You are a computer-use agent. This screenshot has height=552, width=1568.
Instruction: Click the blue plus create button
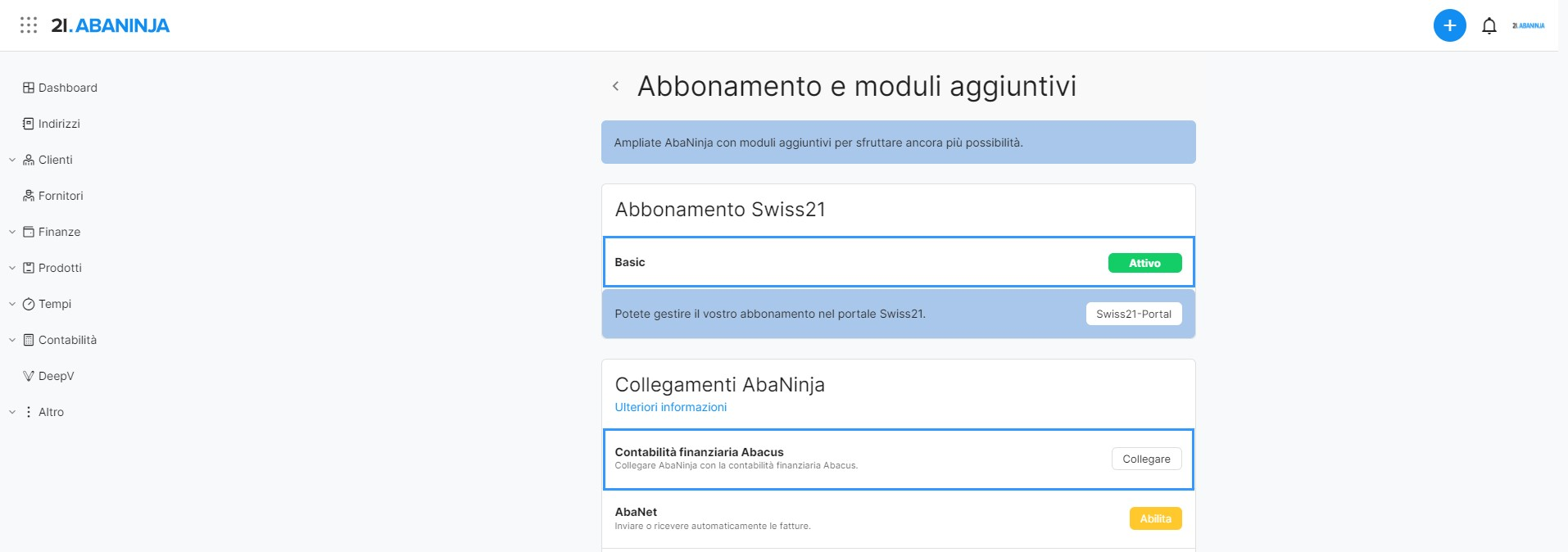point(1449,25)
